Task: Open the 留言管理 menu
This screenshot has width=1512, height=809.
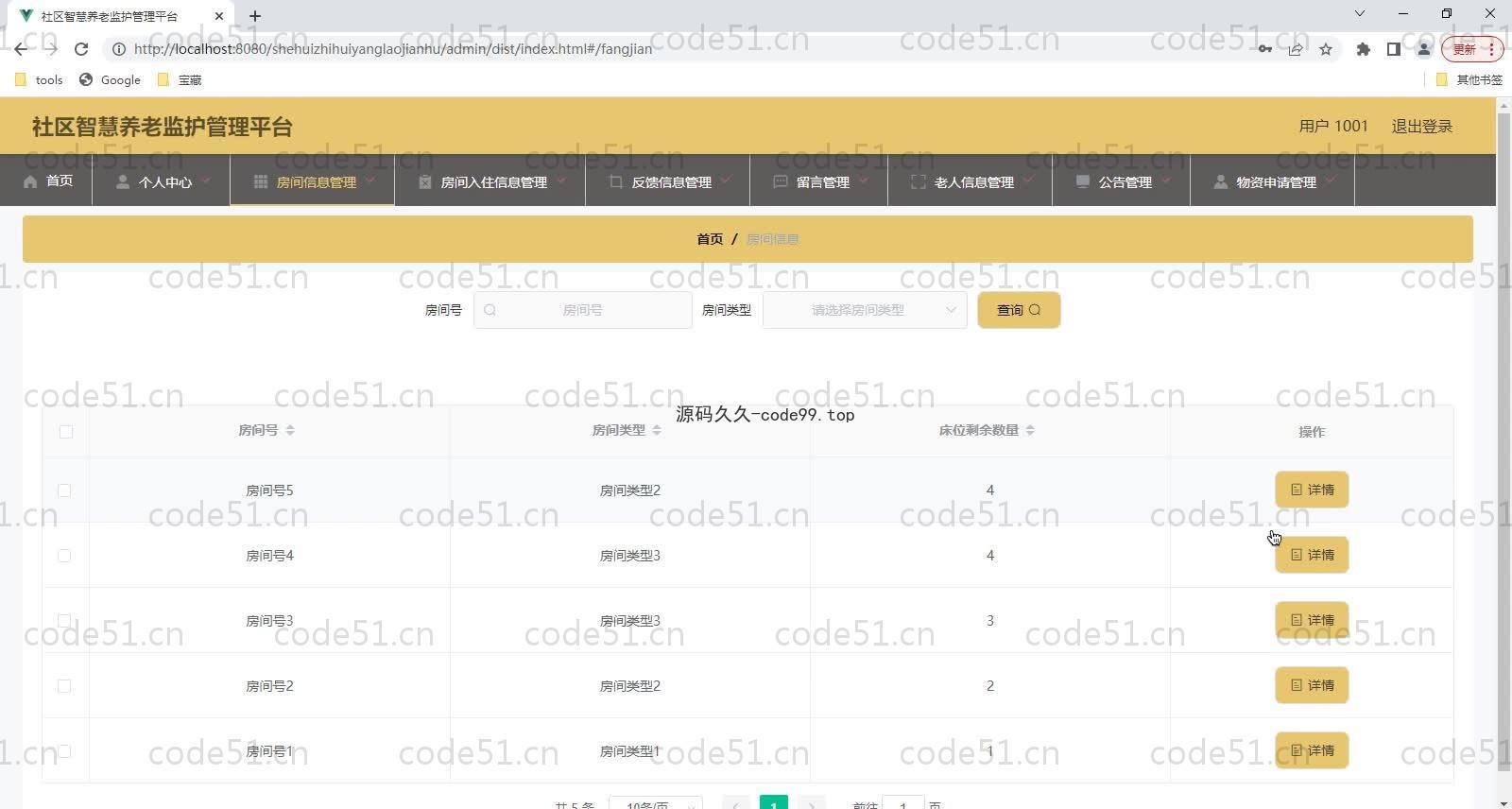Action: tap(819, 181)
